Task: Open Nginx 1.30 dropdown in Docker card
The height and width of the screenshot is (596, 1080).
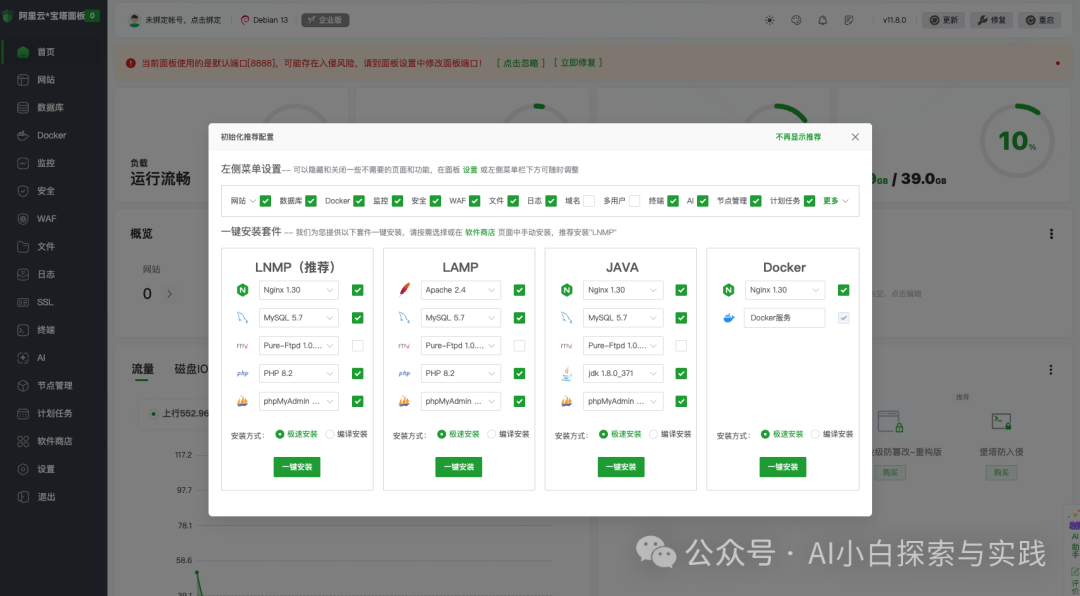Action: pos(785,290)
